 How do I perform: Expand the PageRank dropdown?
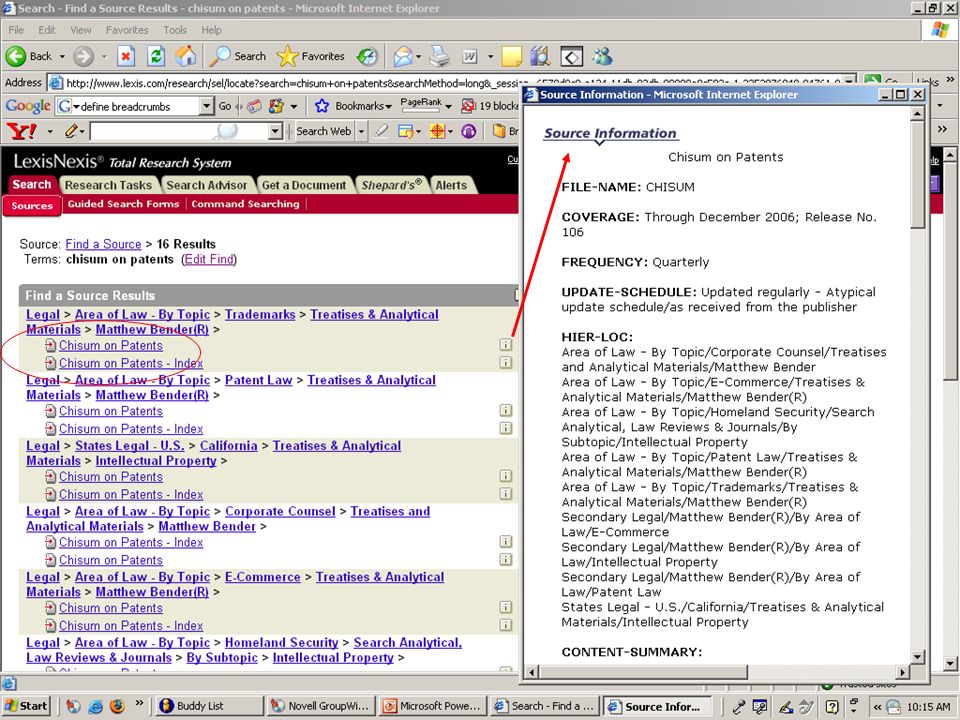coord(448,107)
